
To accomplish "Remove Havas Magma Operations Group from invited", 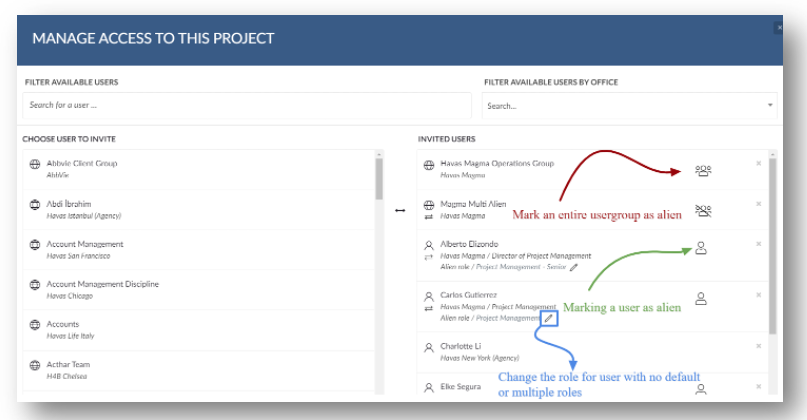I will pos(758,163).
